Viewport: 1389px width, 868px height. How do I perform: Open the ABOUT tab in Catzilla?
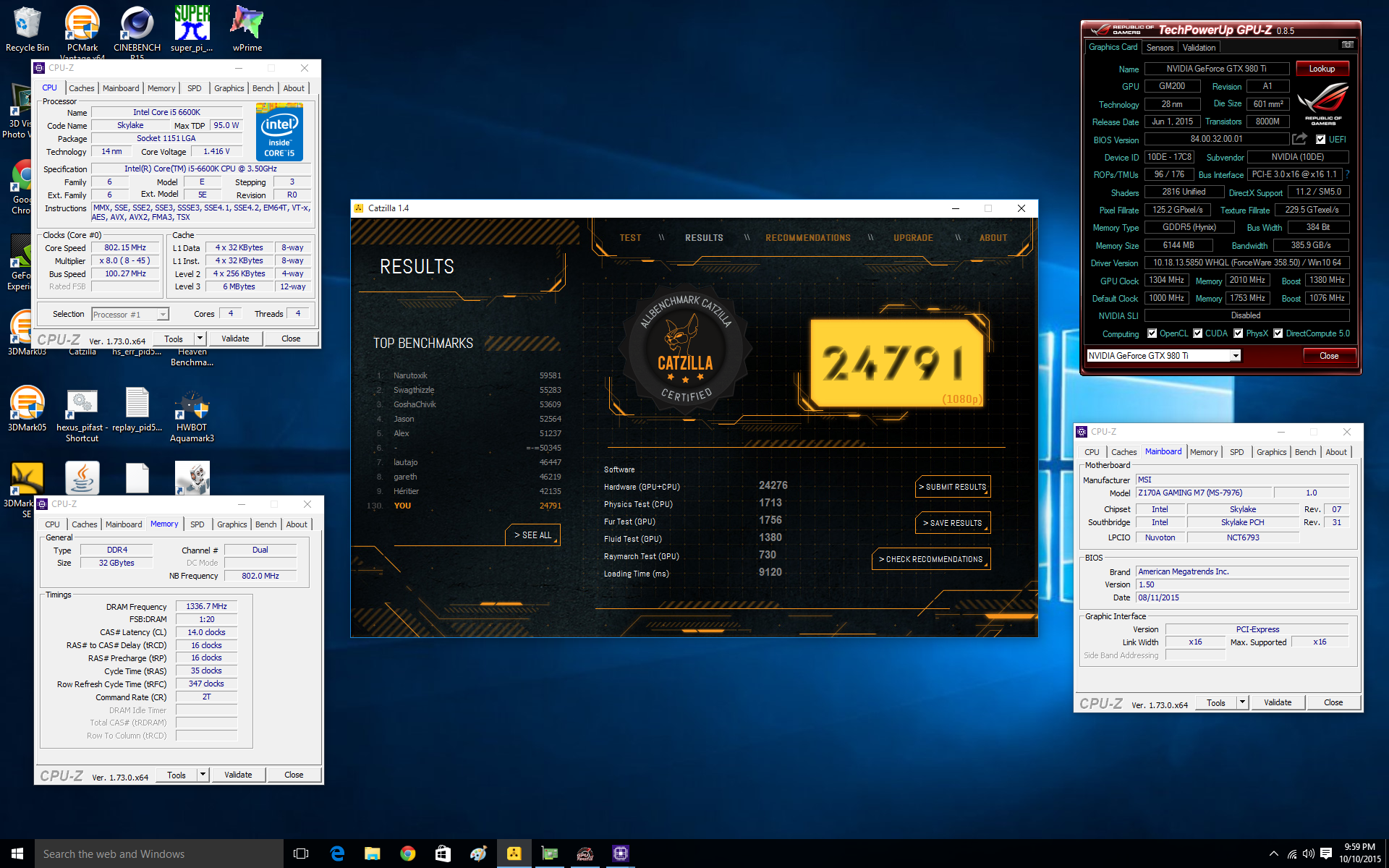click(x=993, y=238)
